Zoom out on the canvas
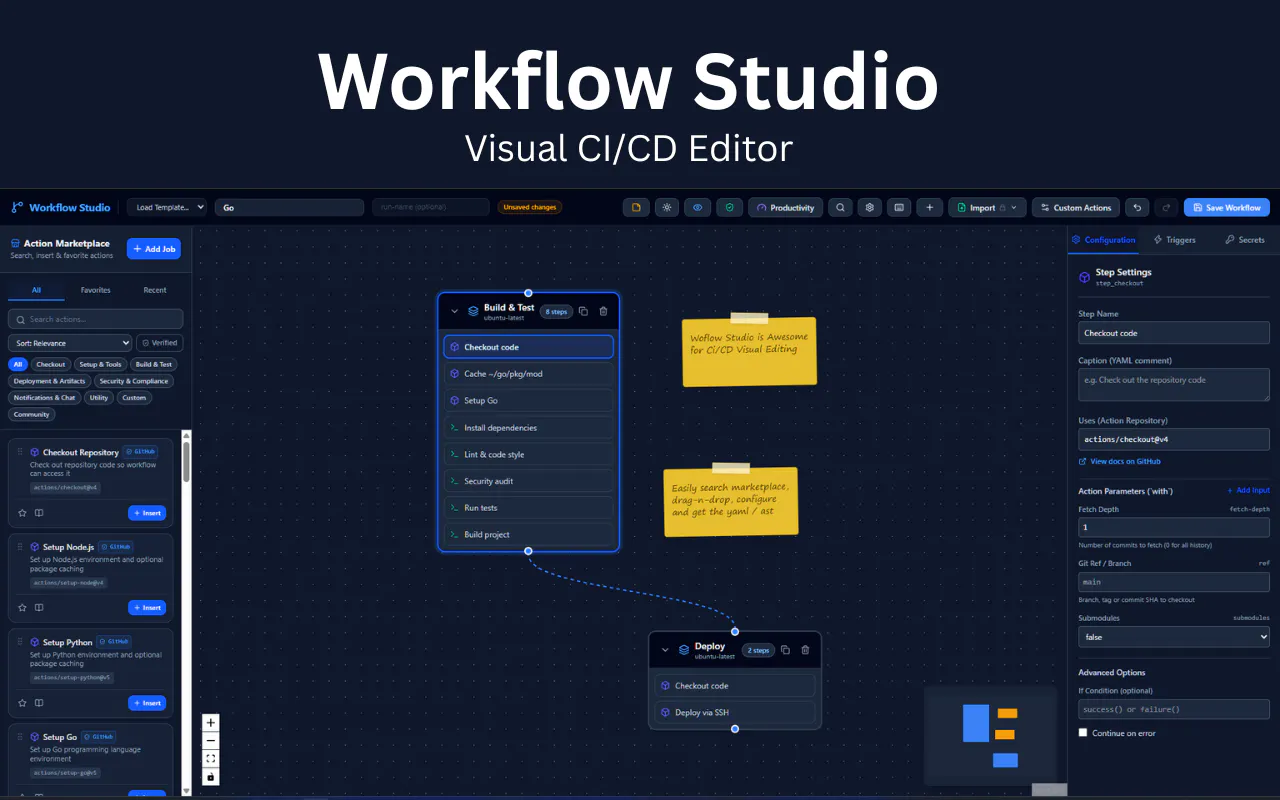The width and height of the screenshot is (1280, 800). point(210,741)
